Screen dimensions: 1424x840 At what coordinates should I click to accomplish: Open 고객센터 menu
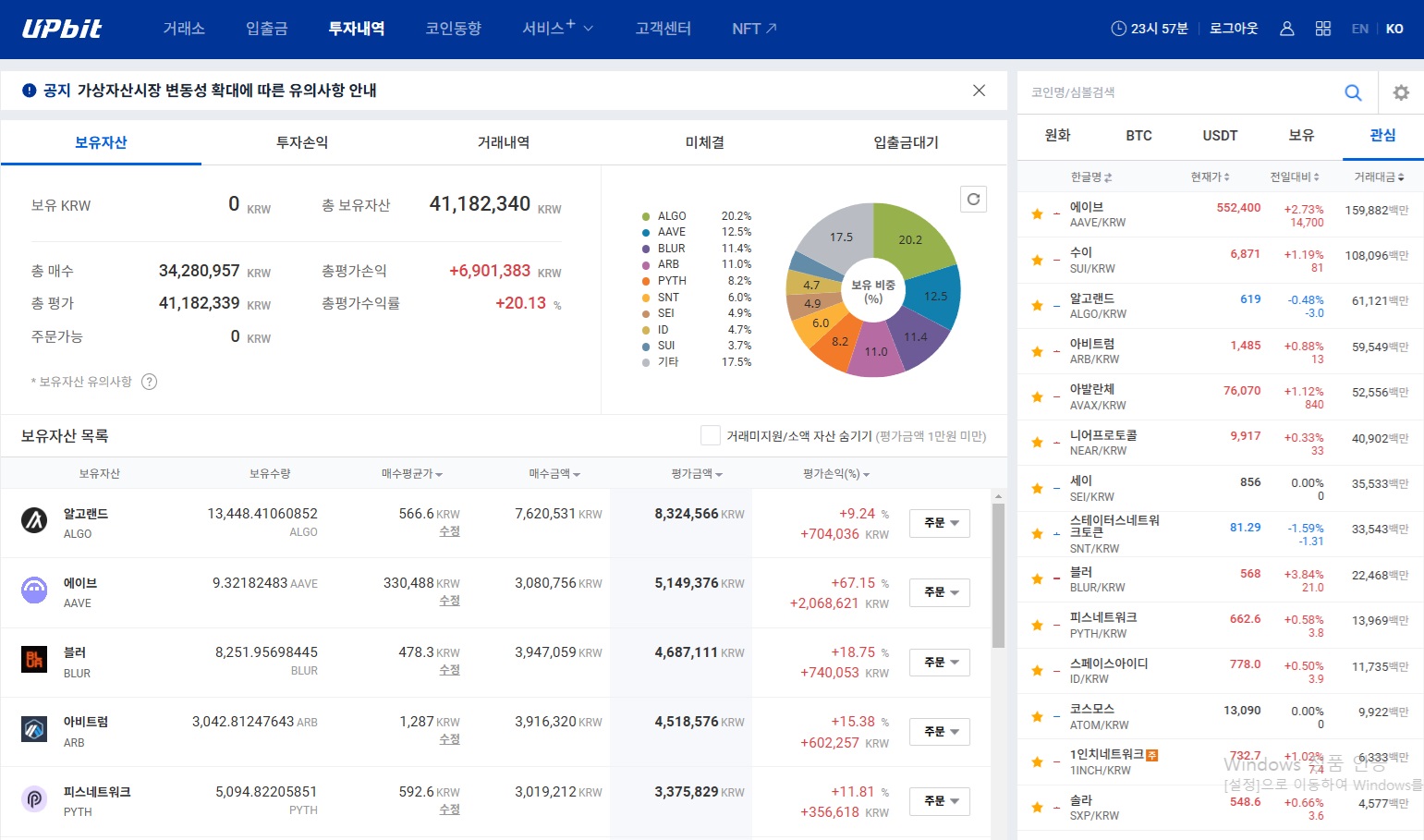(663, 29)
